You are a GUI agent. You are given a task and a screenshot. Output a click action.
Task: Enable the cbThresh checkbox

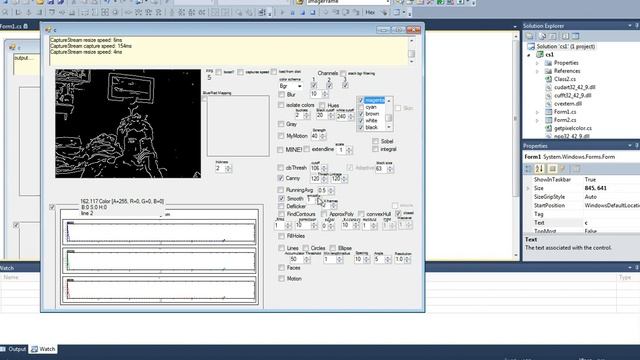(280, 167)
